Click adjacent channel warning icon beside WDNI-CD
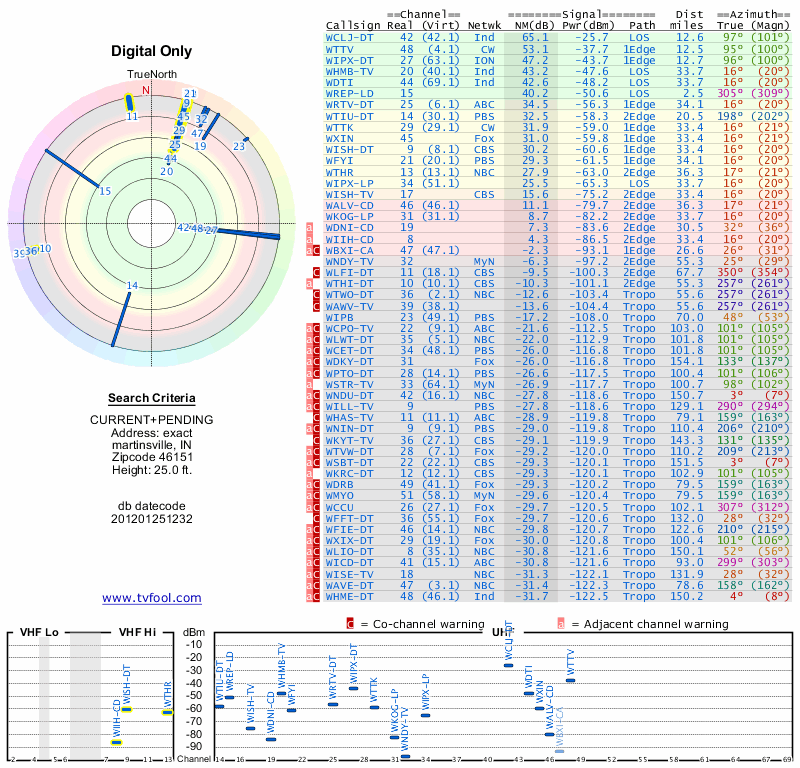This screenshot has height=768, width=800. (x=309, y=228)
